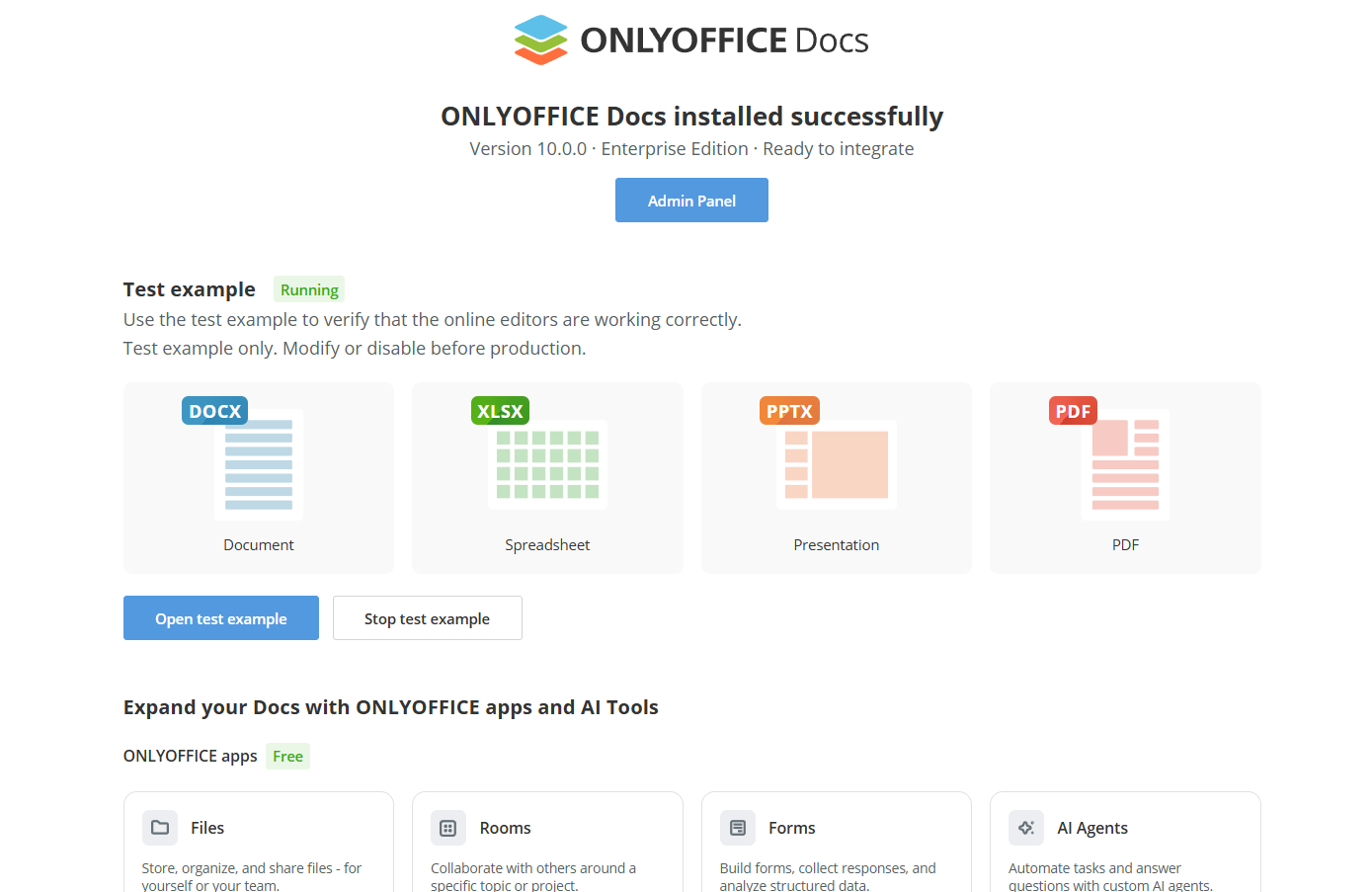
Task: Click the AI Agents app title
Action: (x=1092, y=828)
